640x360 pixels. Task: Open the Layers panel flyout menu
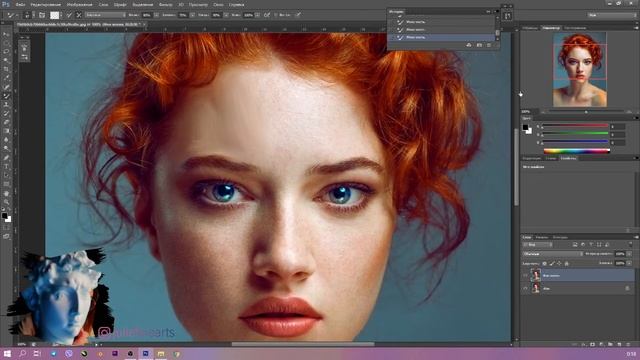[x=636, y=237]
